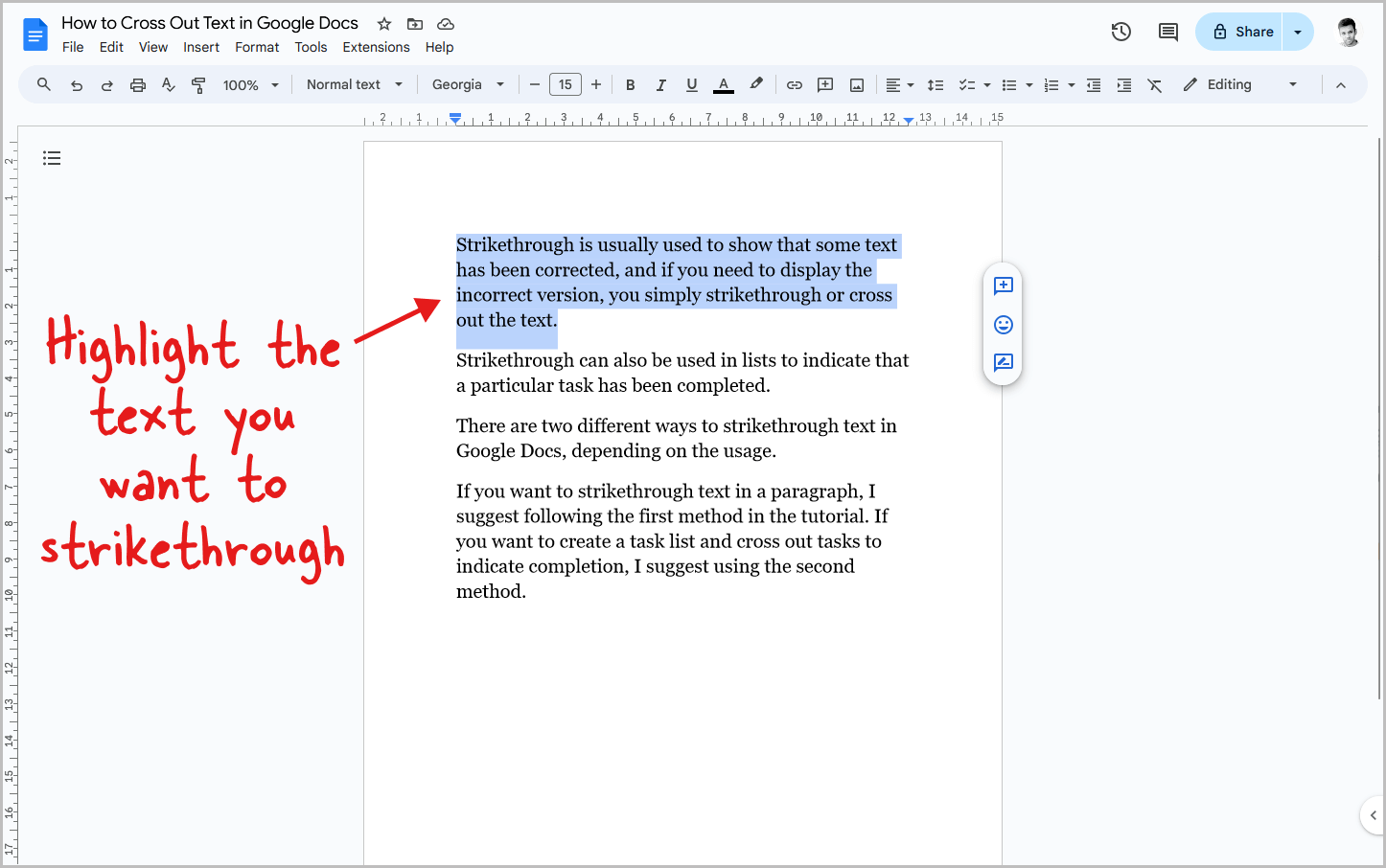Open the Format menu
This screenshot has height=868, width=1386.
coord(257,47)
